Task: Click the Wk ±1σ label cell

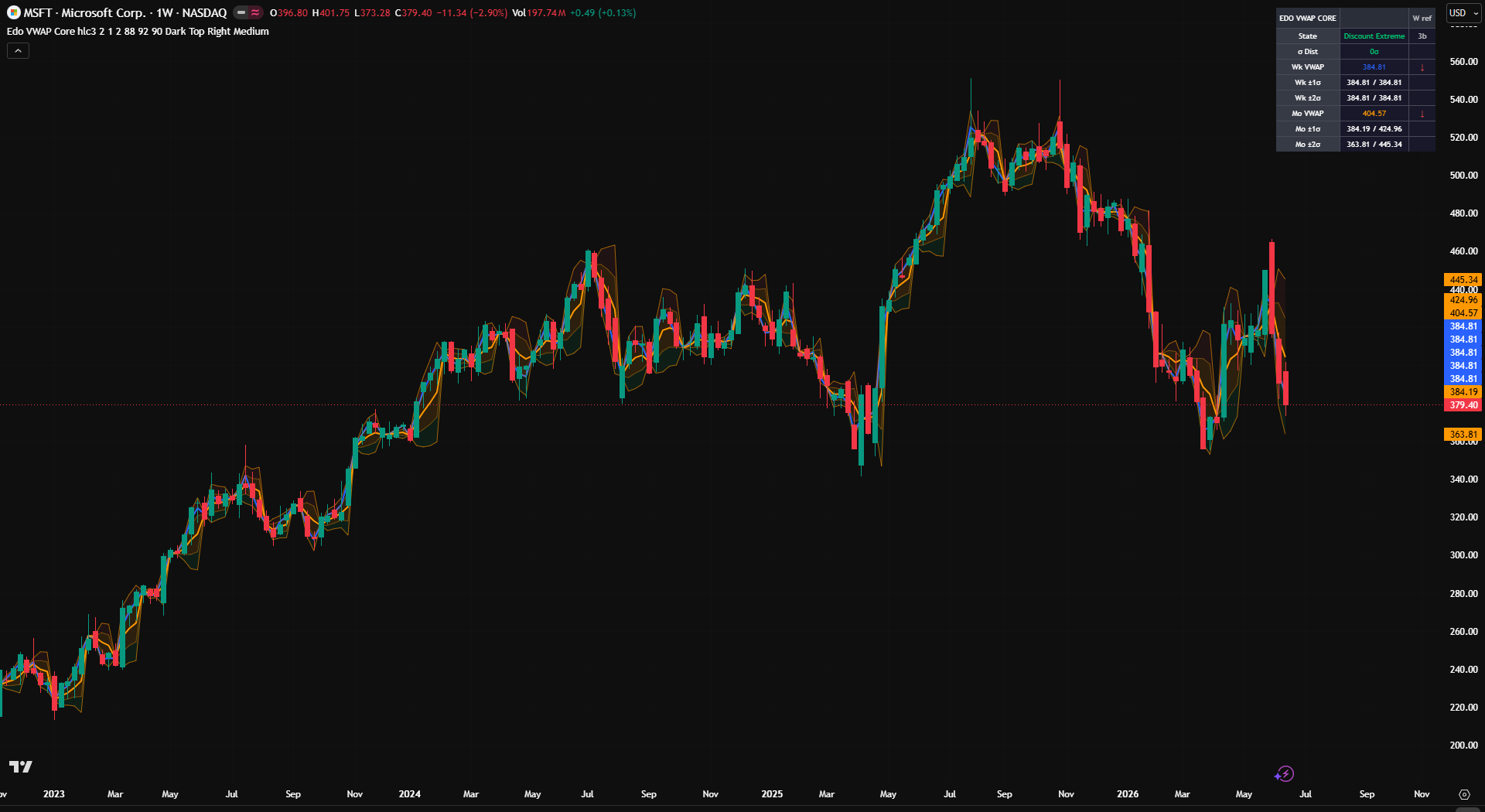Action: click(1308, 83)
